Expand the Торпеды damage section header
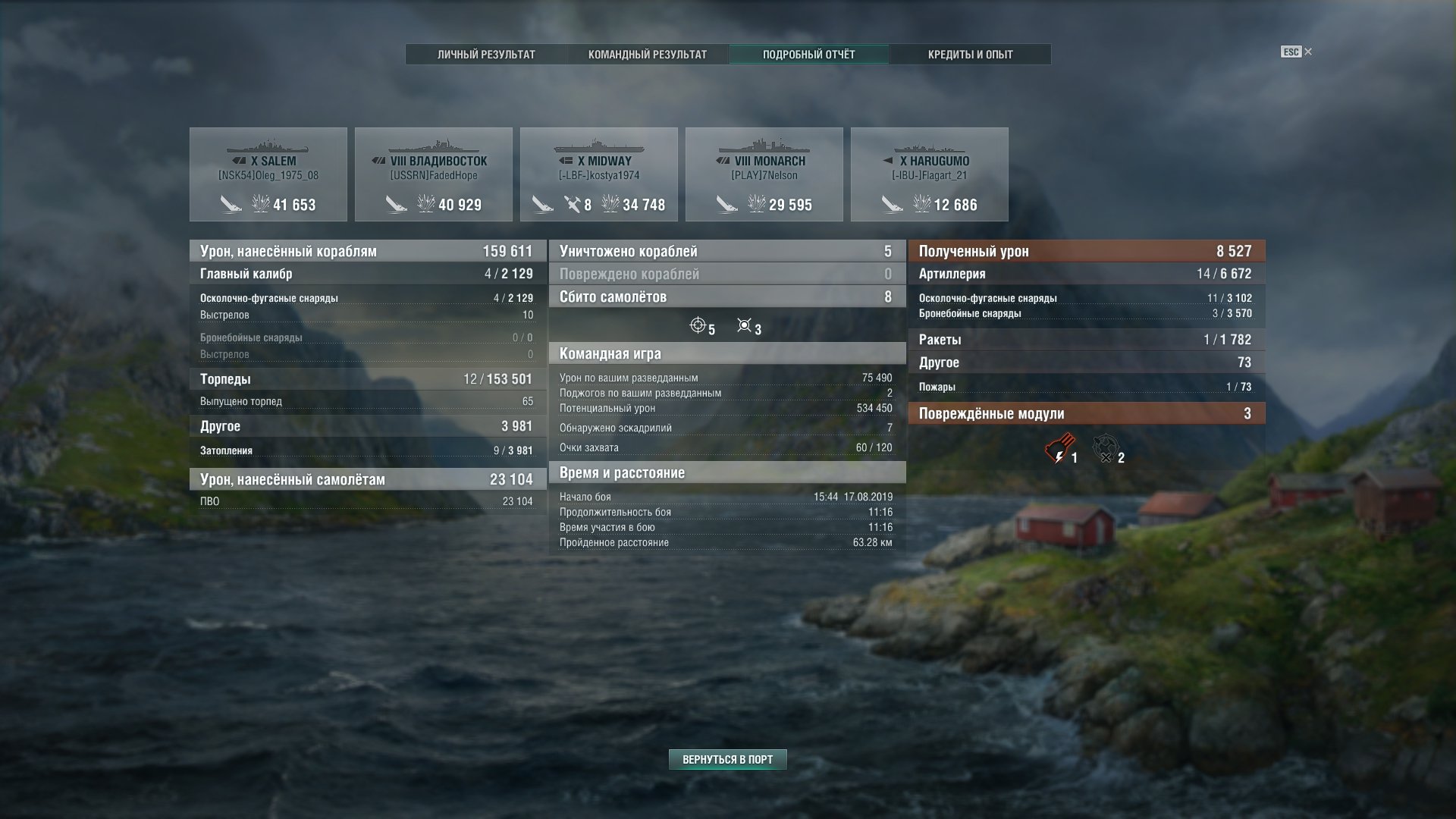The width and height of the screenshot is (1456, 819). pyautogui.click(x=367, y=379)
